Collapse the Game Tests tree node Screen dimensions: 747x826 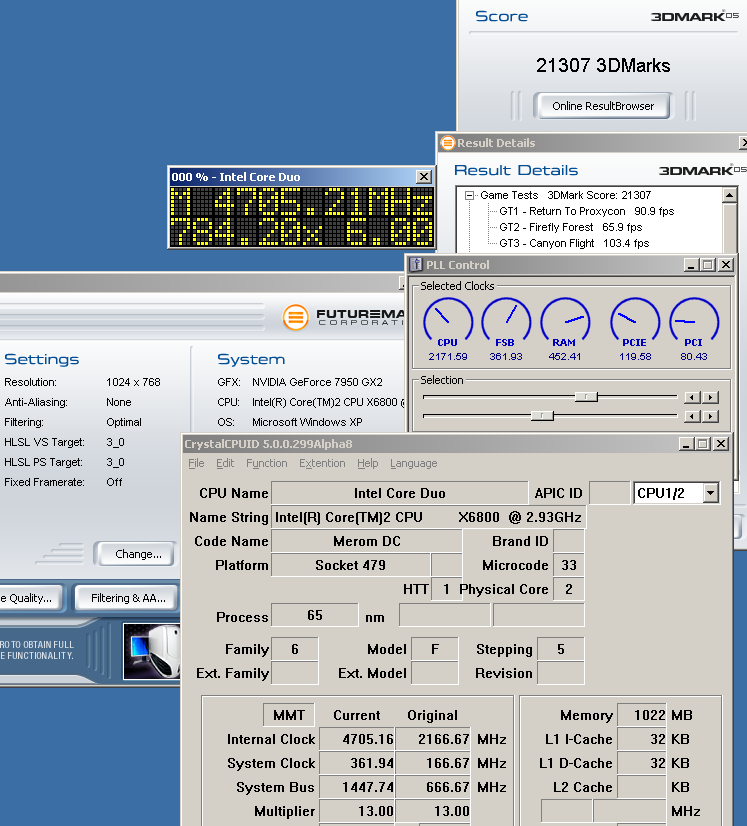469,195
